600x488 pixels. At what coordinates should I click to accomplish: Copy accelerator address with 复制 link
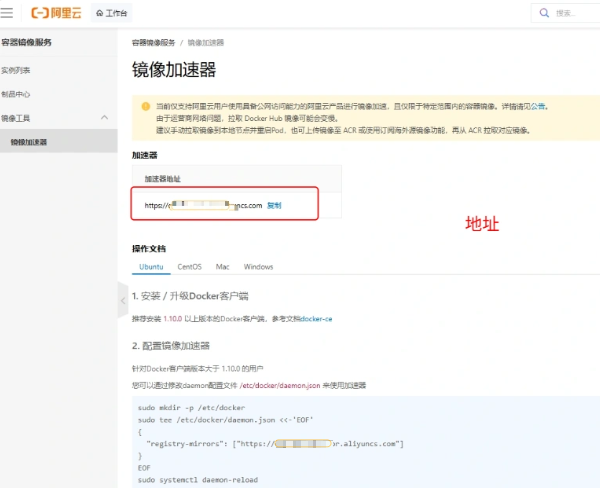tap(274, 206)
